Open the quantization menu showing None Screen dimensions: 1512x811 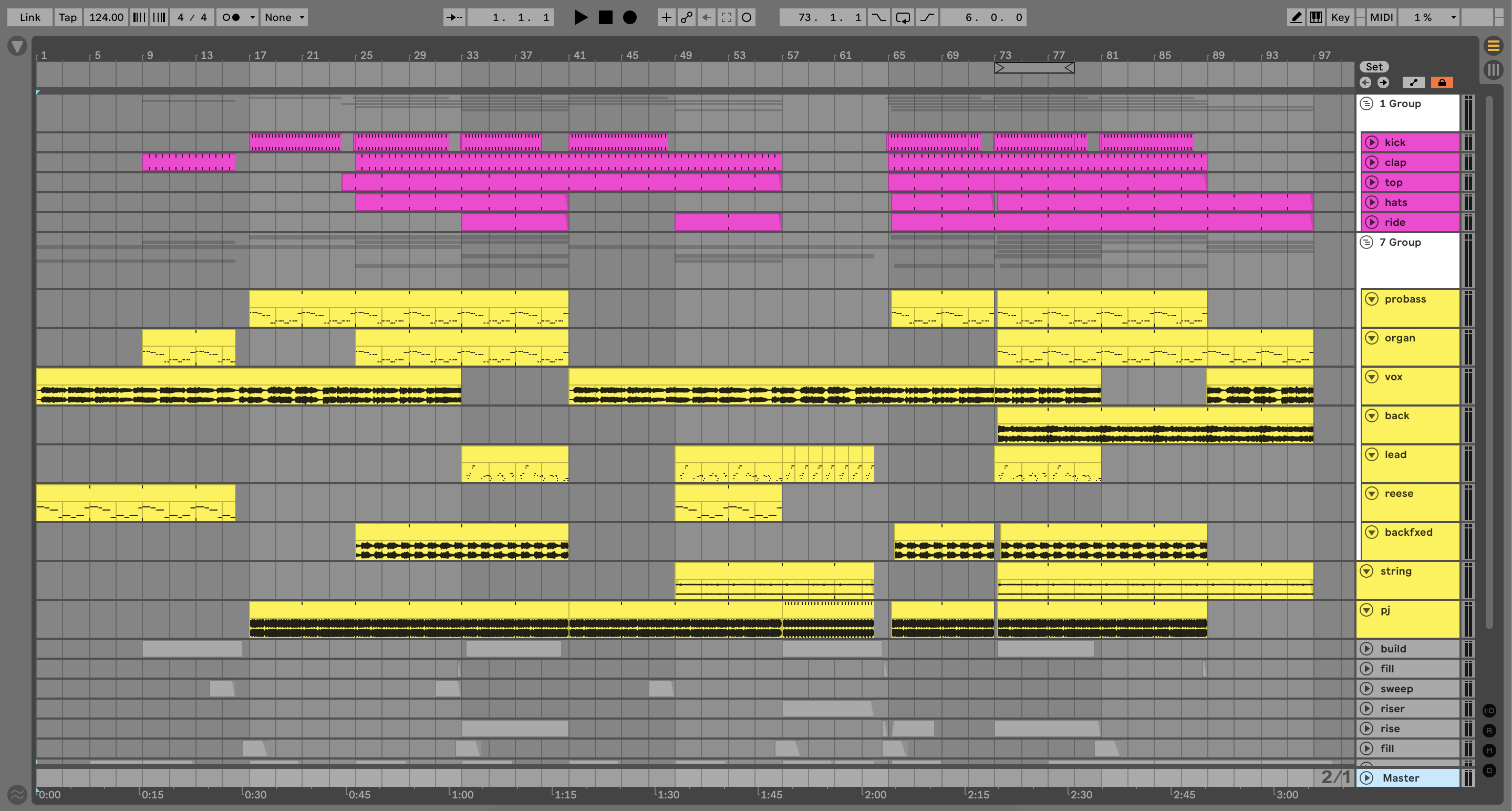(284, 18)
